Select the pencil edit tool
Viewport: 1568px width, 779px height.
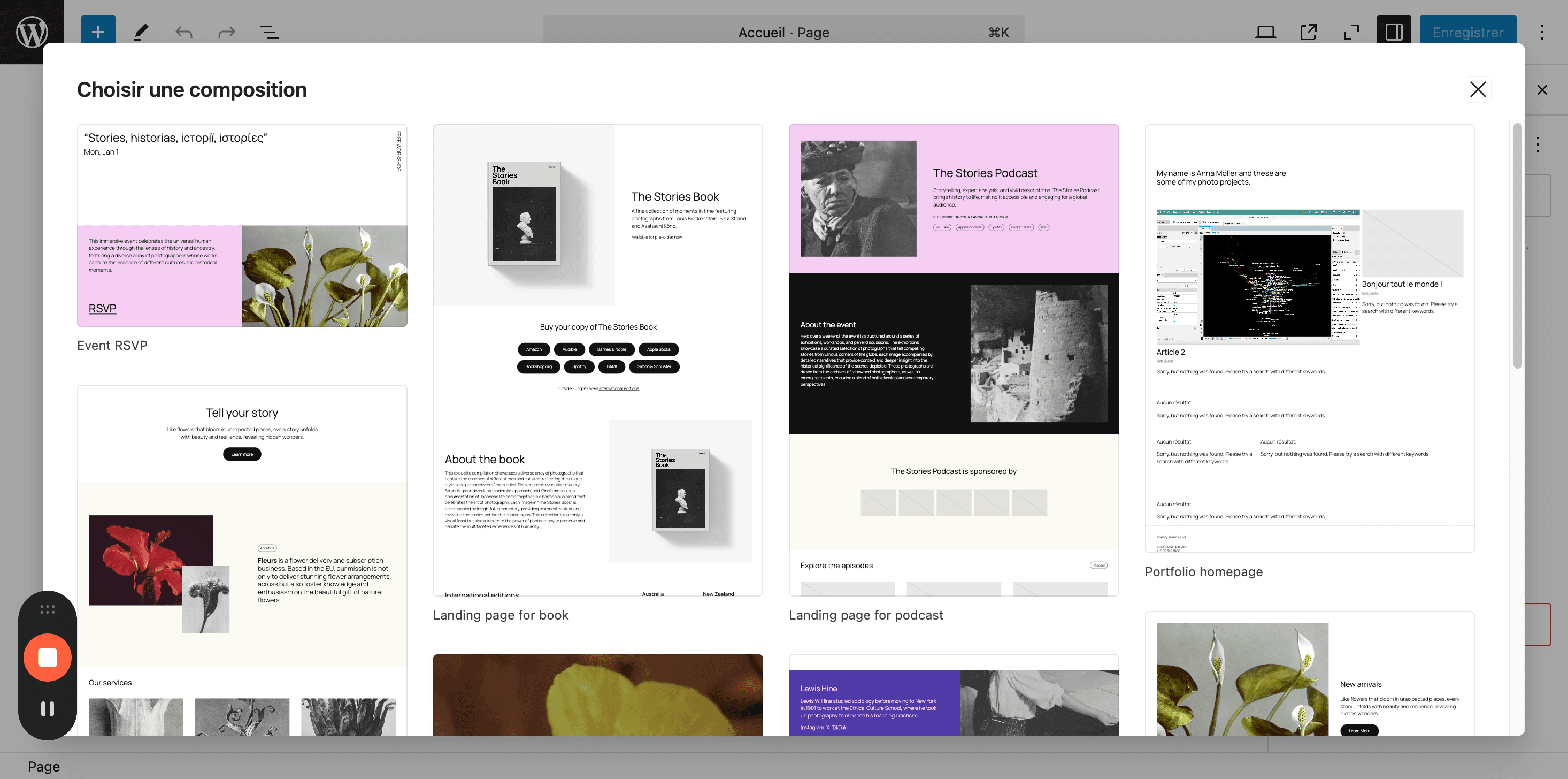coord(141,32)
